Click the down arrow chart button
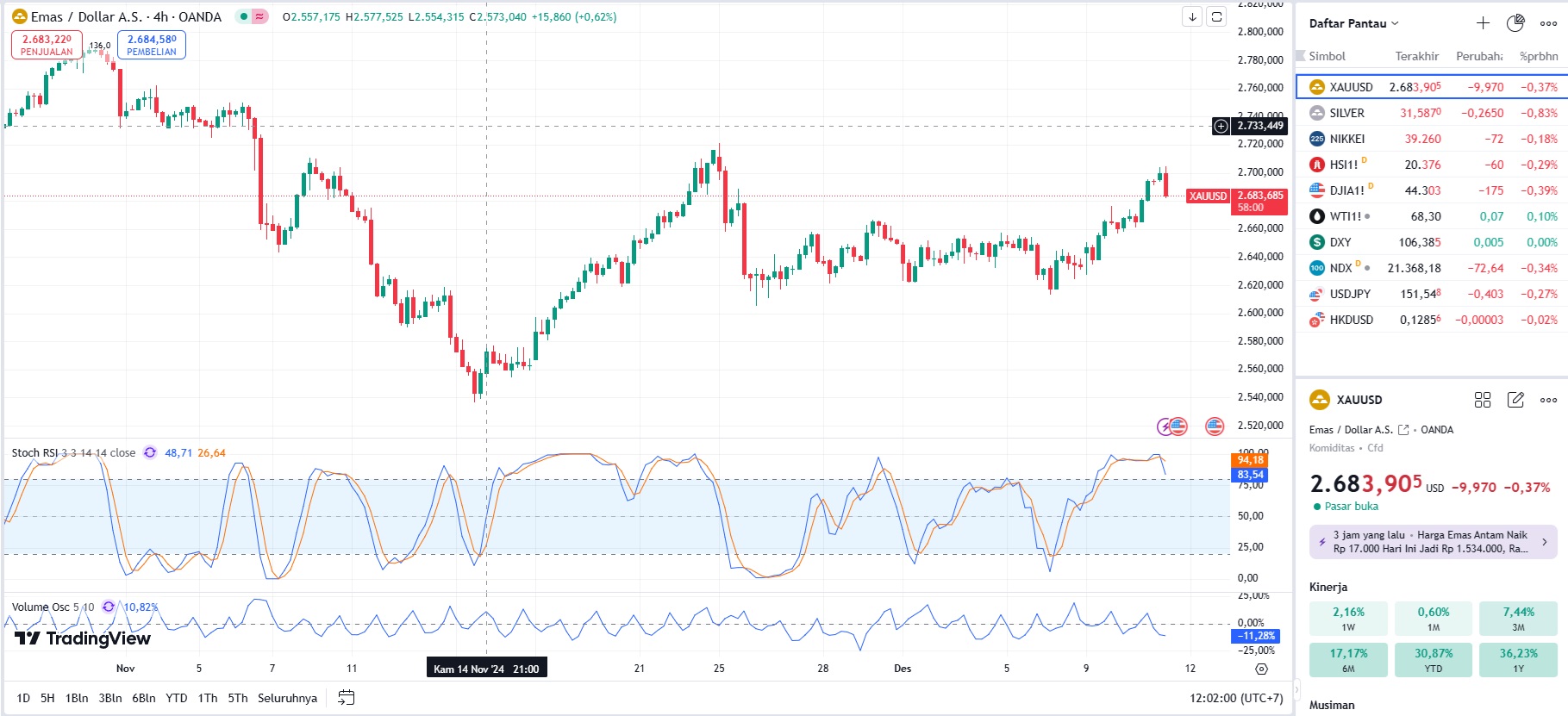 tap(1192, 16)
